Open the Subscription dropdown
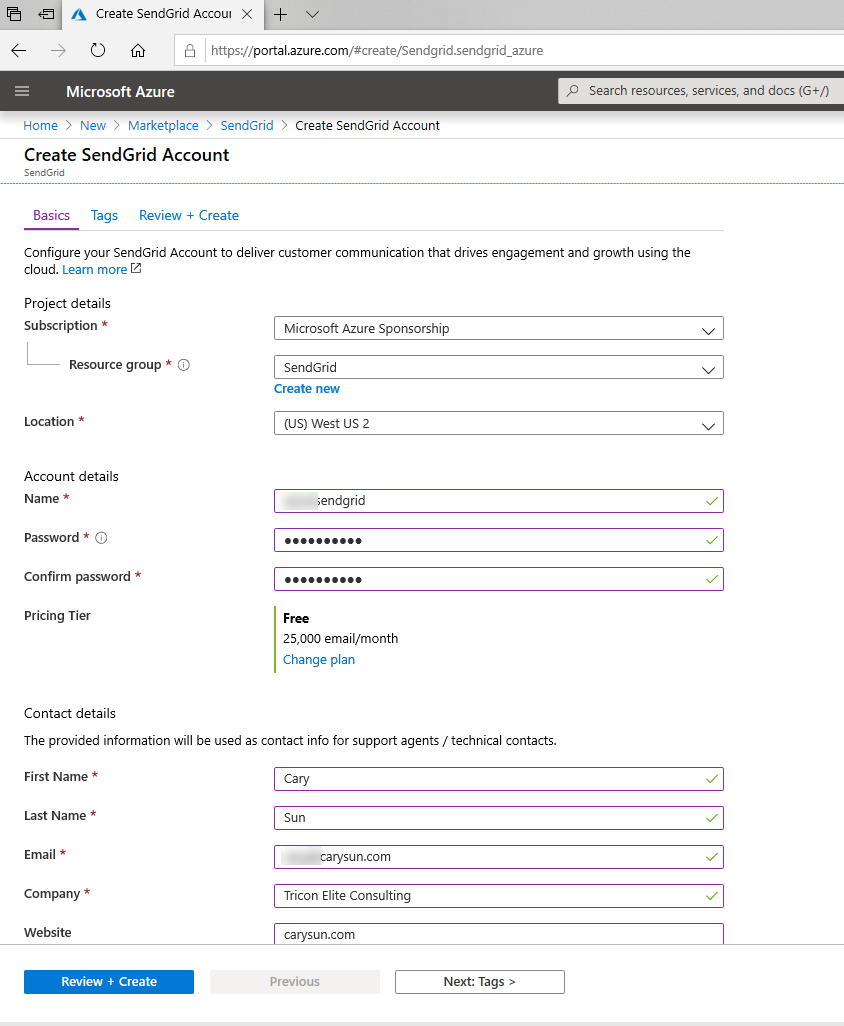The height and width of the screenshot is (1026, 844). click(499, 328)
